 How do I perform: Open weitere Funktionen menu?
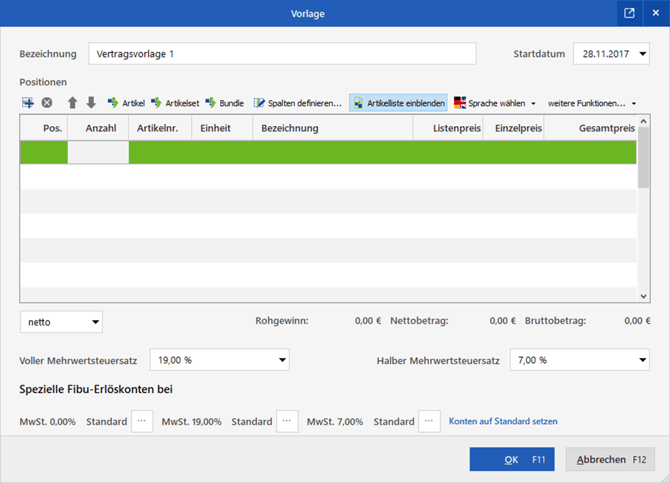tap(592, 103)
